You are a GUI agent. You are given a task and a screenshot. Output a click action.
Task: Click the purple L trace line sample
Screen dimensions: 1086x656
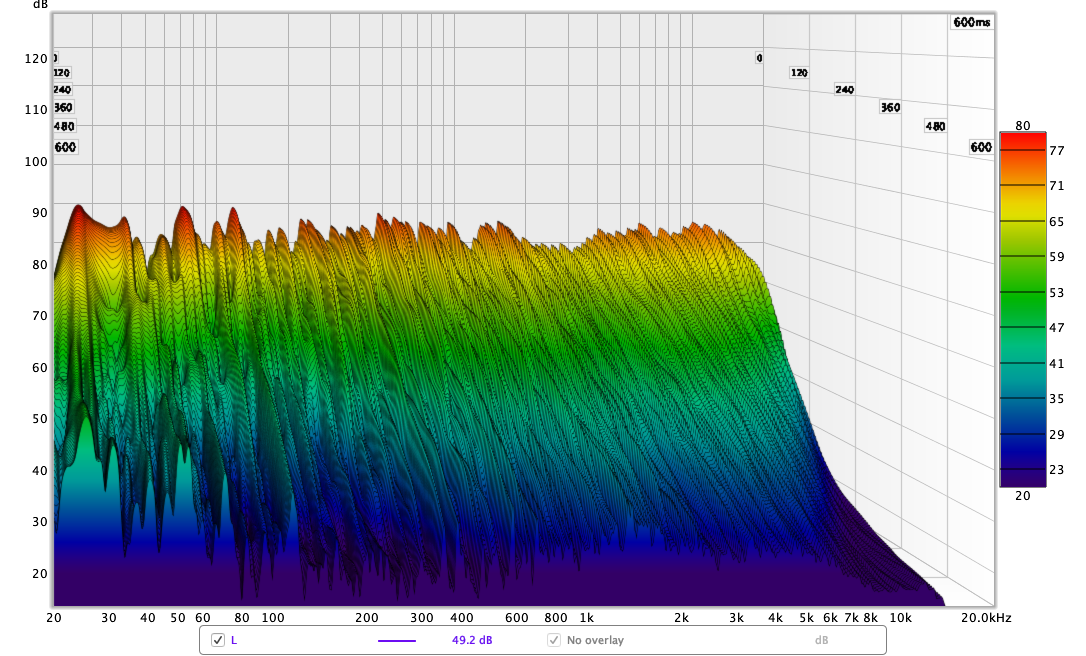tap(396, 640)
